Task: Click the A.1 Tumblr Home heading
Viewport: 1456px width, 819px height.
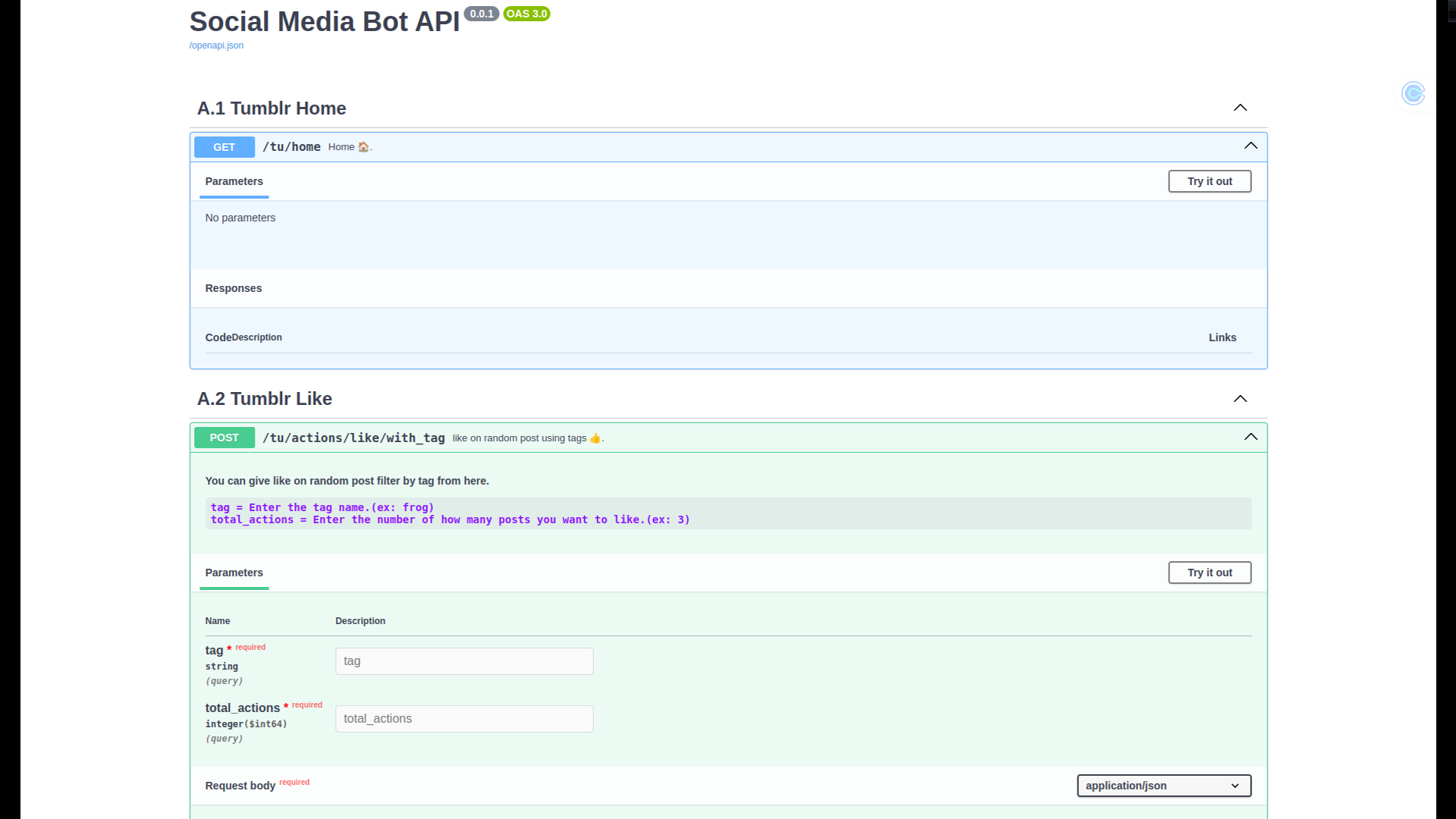Action: [x=271, y=108]
